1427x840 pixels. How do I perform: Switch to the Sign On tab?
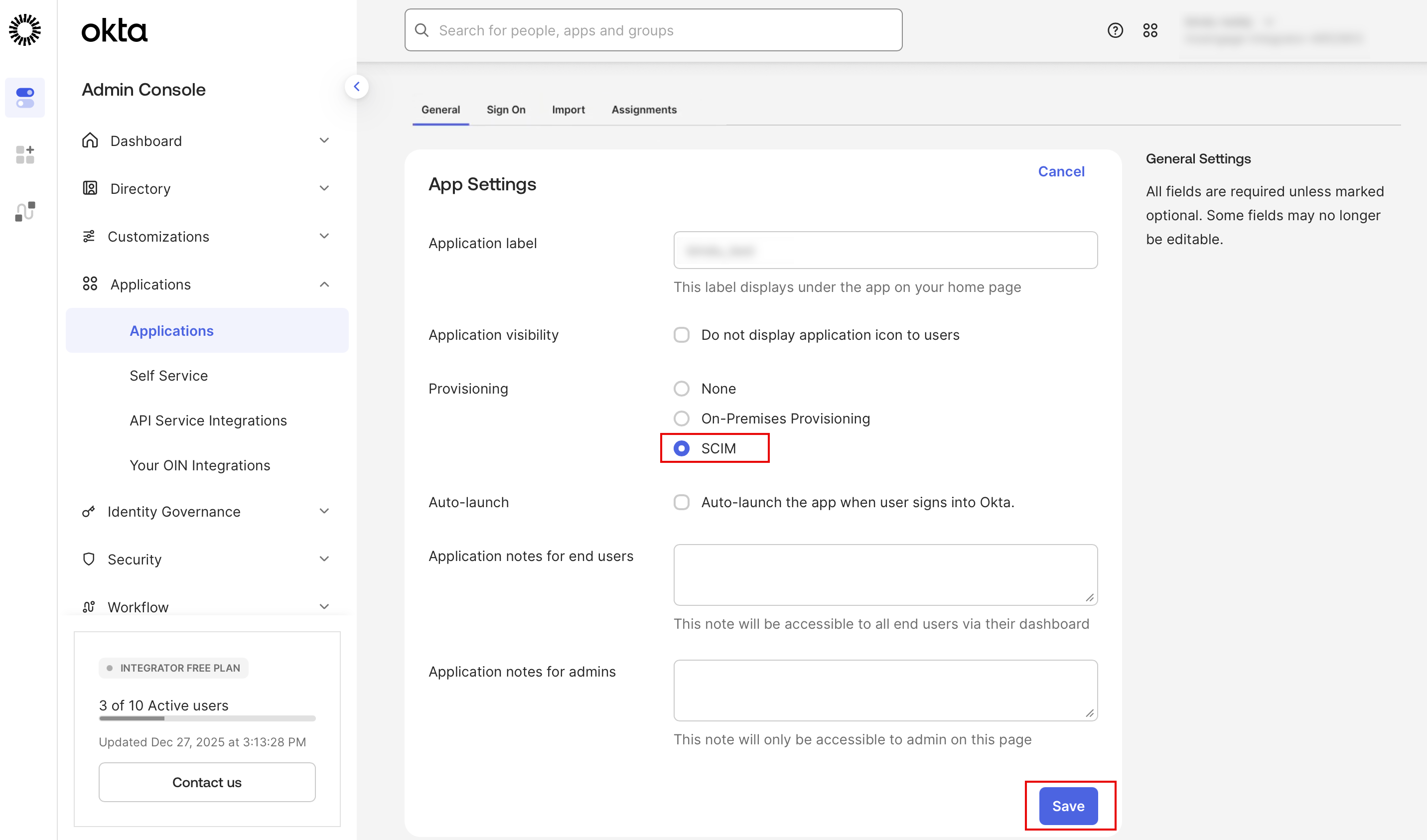click(506, 109)
